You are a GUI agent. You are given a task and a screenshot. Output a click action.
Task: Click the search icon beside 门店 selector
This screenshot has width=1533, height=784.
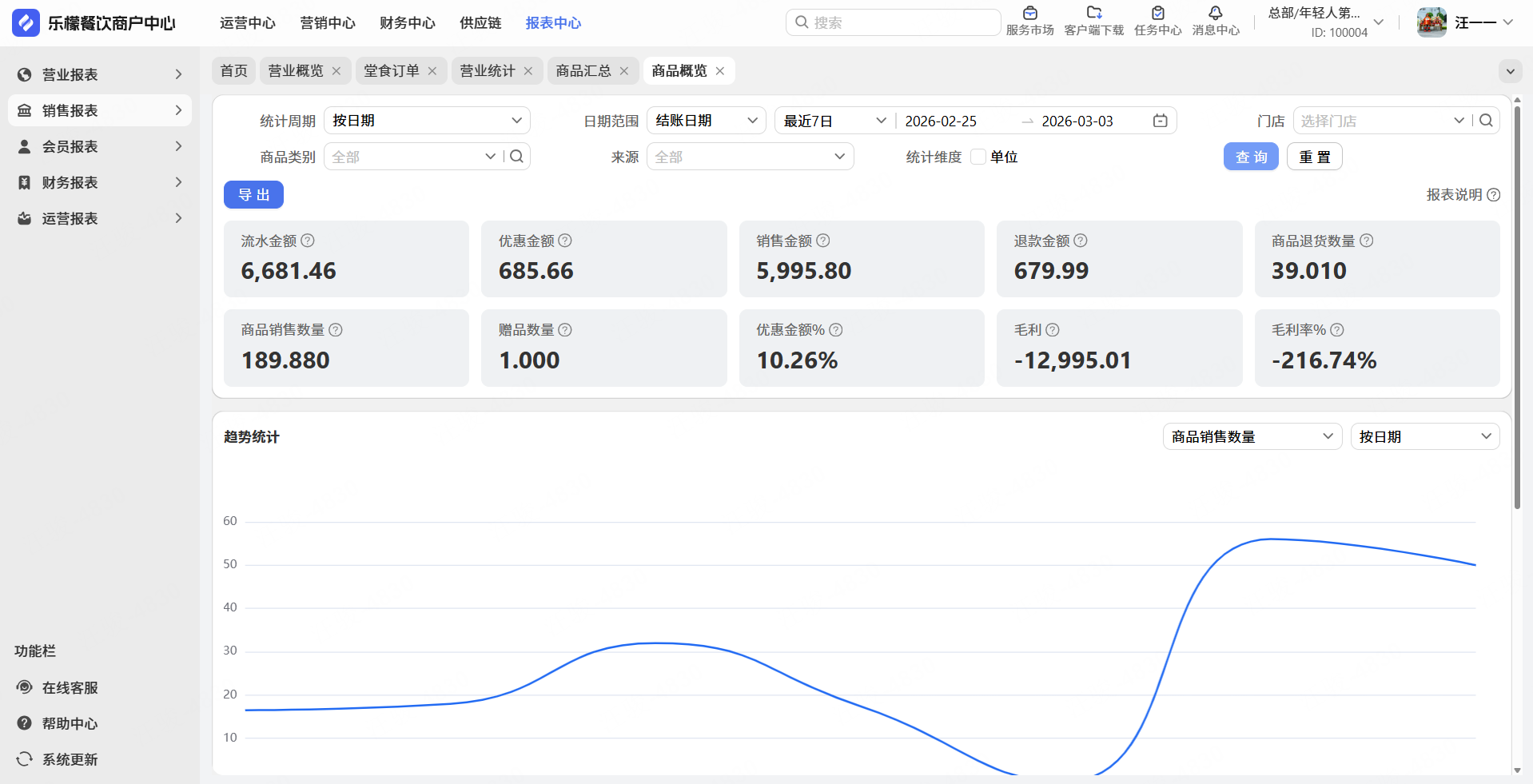[1486, 121]
